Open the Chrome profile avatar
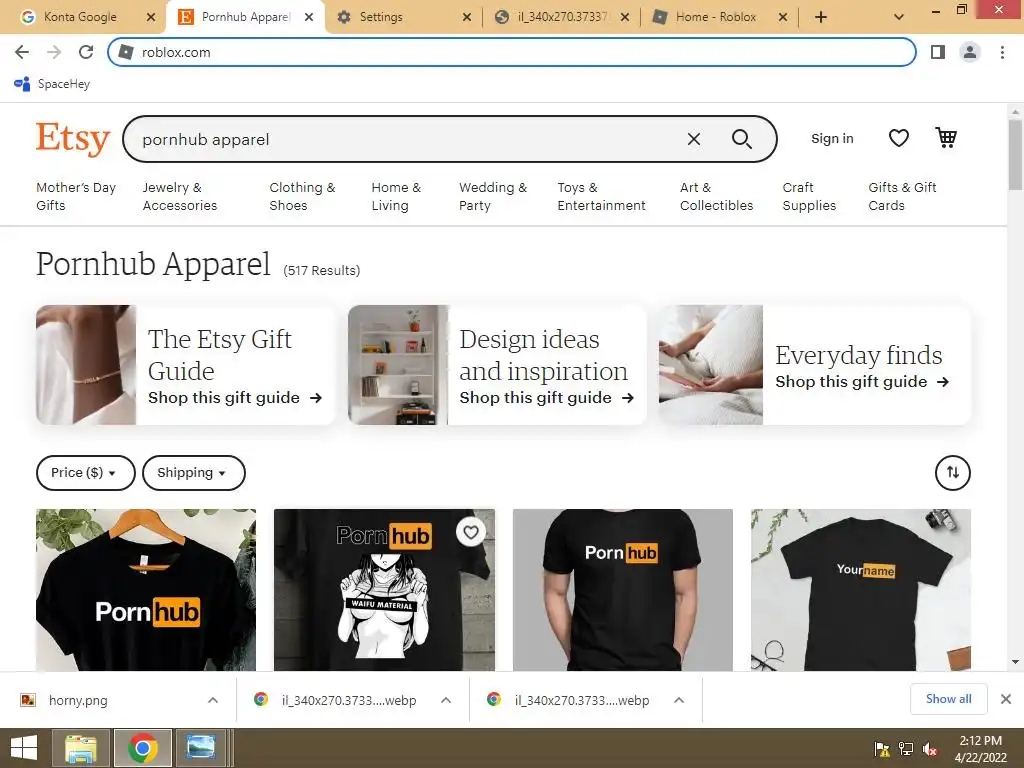Viewport: 1024px width, 768px height. tap(970, 52)
